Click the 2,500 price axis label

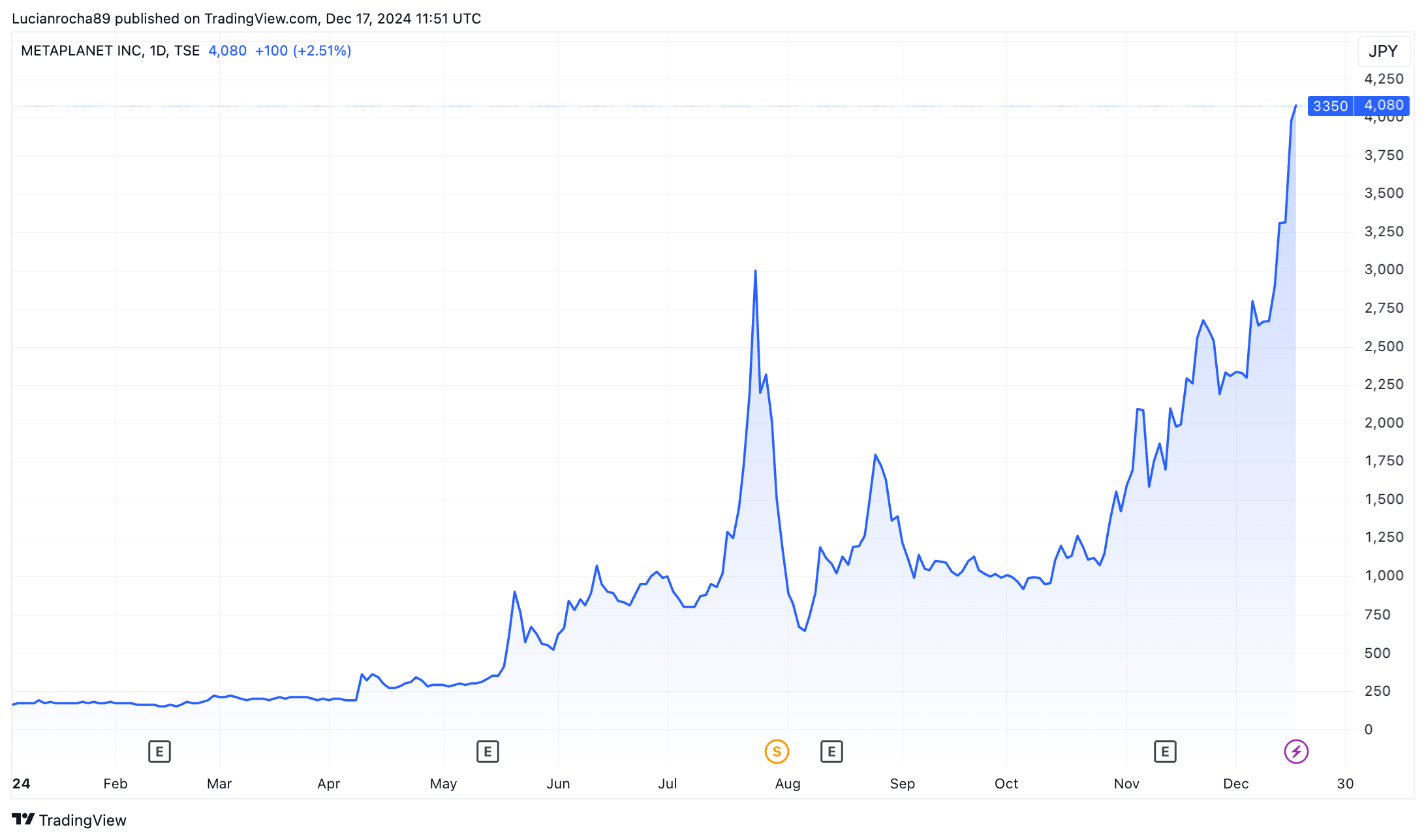(x=1384, y=346)
